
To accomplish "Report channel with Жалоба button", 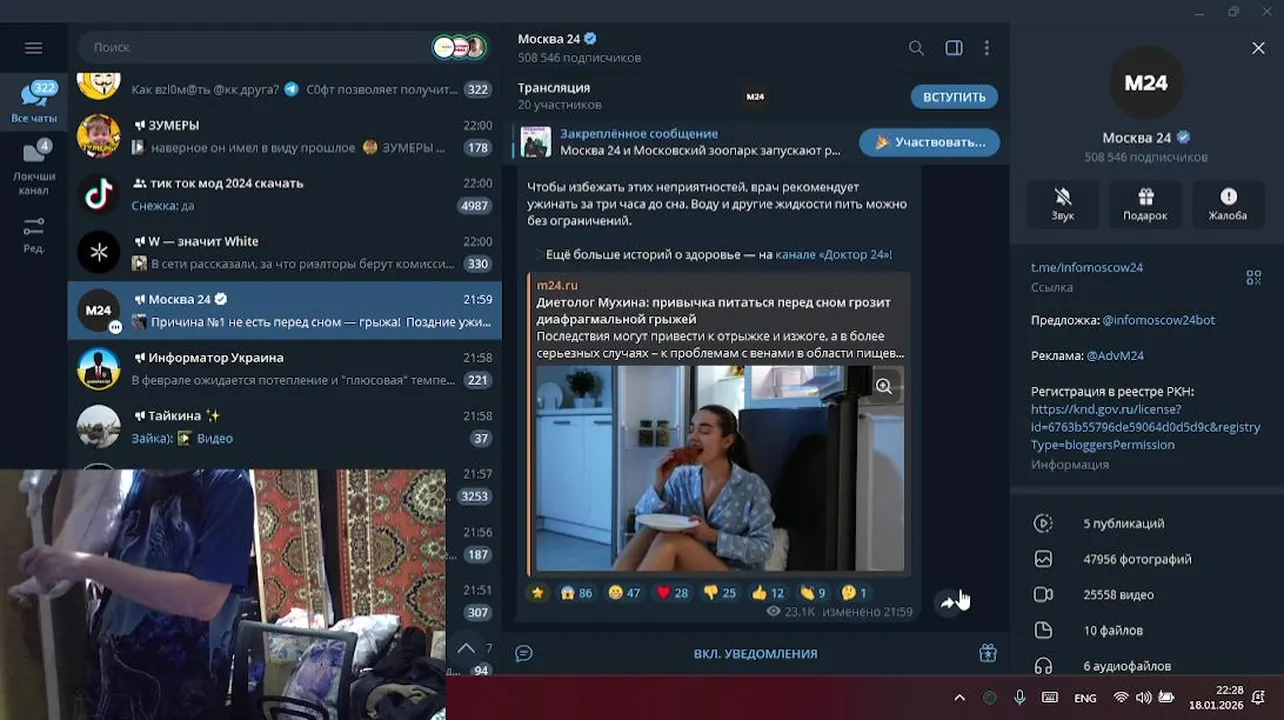I will [1228, 204].
